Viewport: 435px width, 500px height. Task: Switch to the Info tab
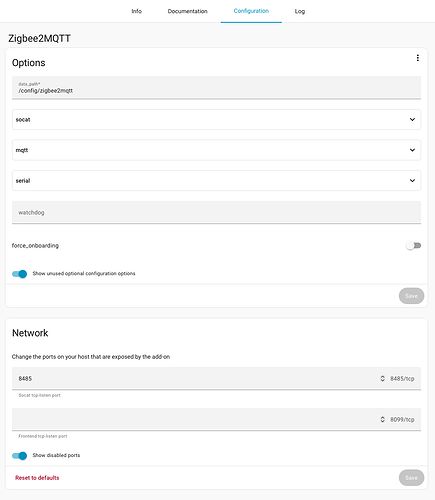tap(137, 11)
